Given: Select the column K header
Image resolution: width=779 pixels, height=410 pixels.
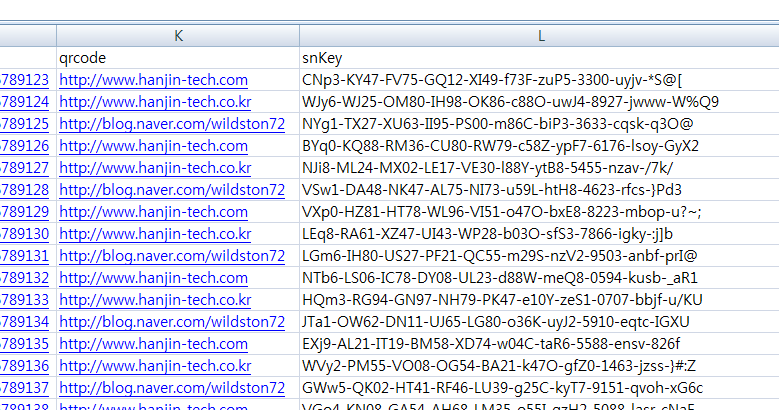Looking at the screenshot, I should (178, 35).
